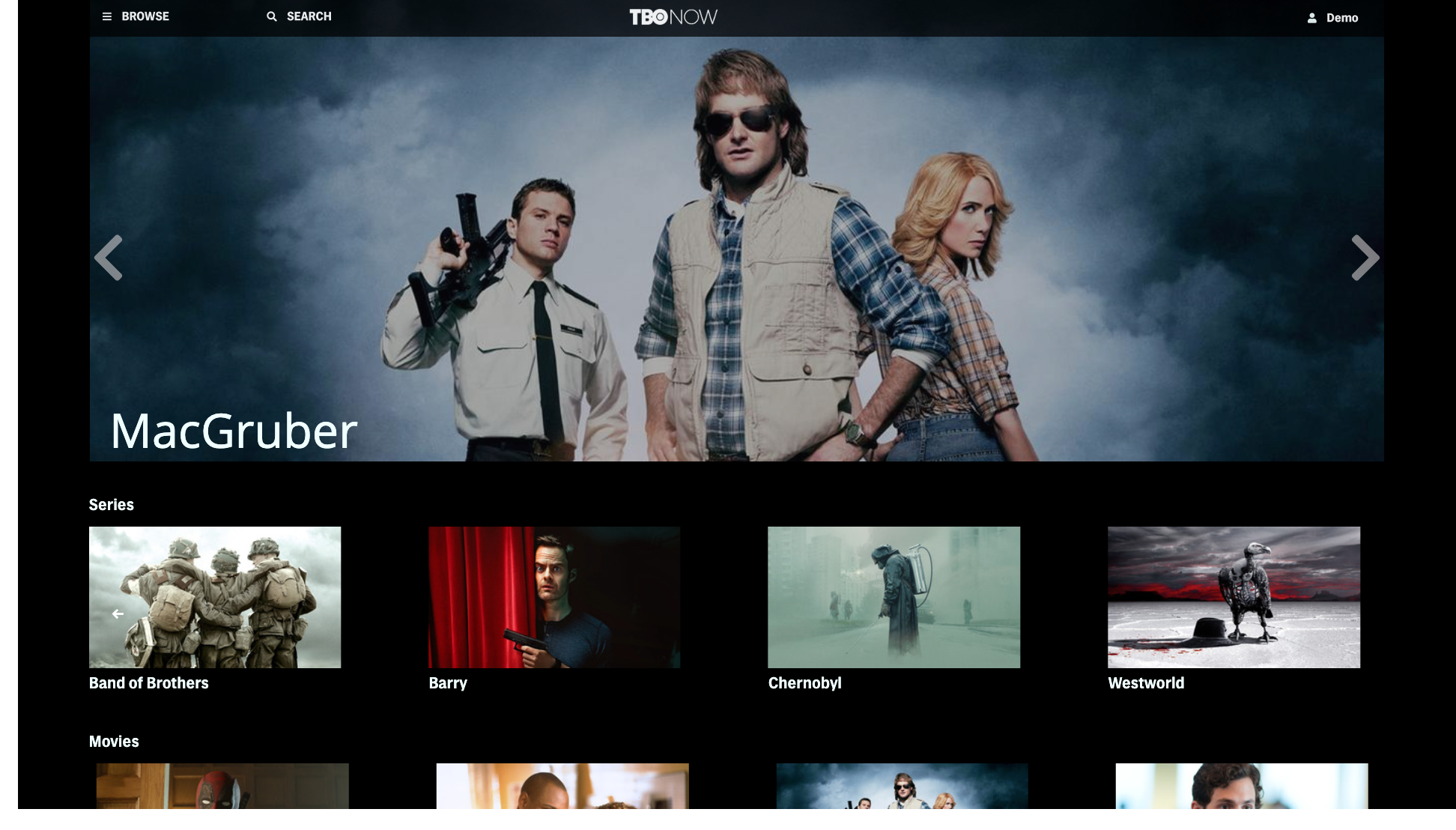Open the Barry thumbnail
The width and height of the screenshot is (1456, 830).
(554, 597)
